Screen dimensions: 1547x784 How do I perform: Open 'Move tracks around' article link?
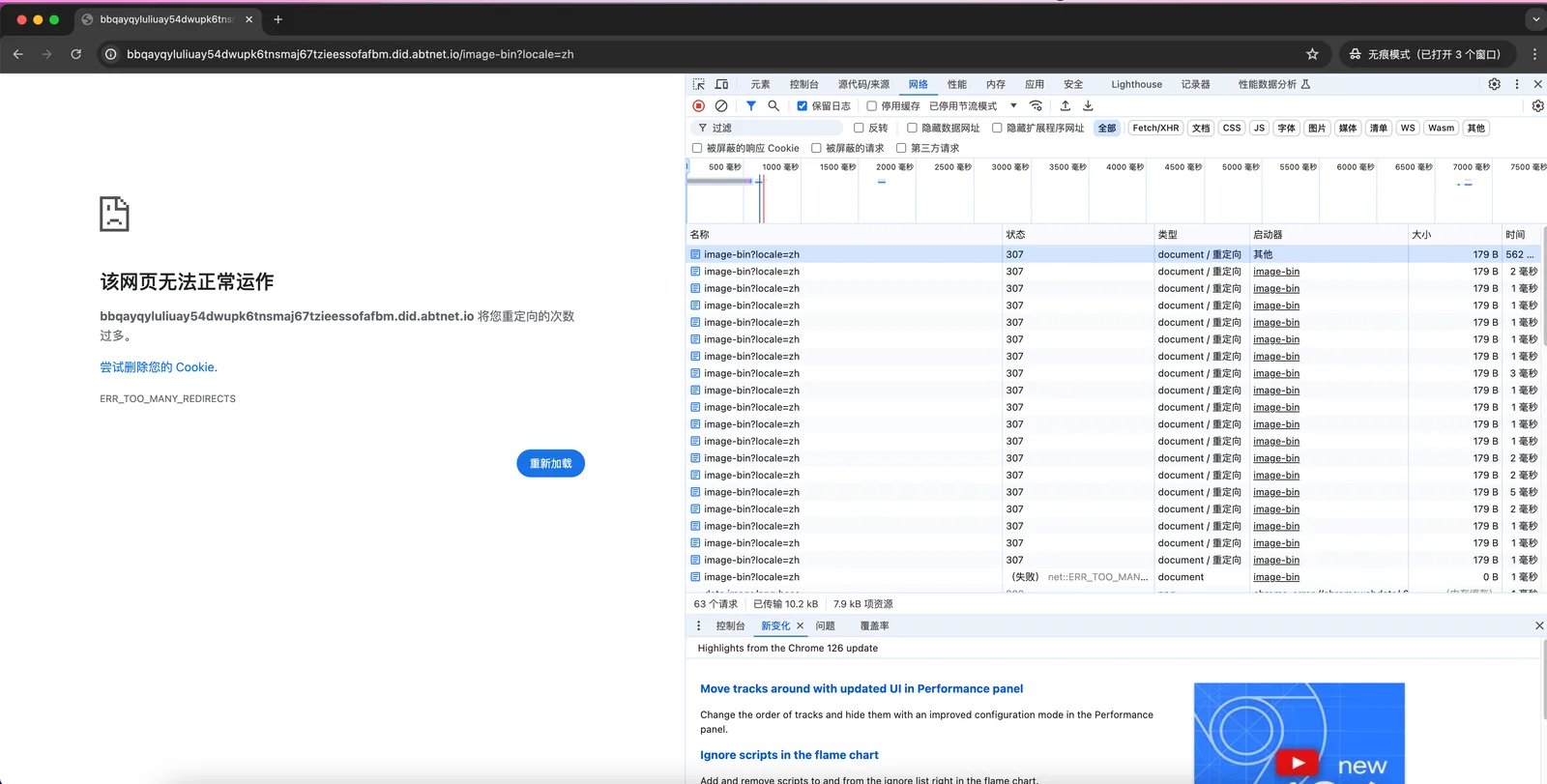coord(861,688)
